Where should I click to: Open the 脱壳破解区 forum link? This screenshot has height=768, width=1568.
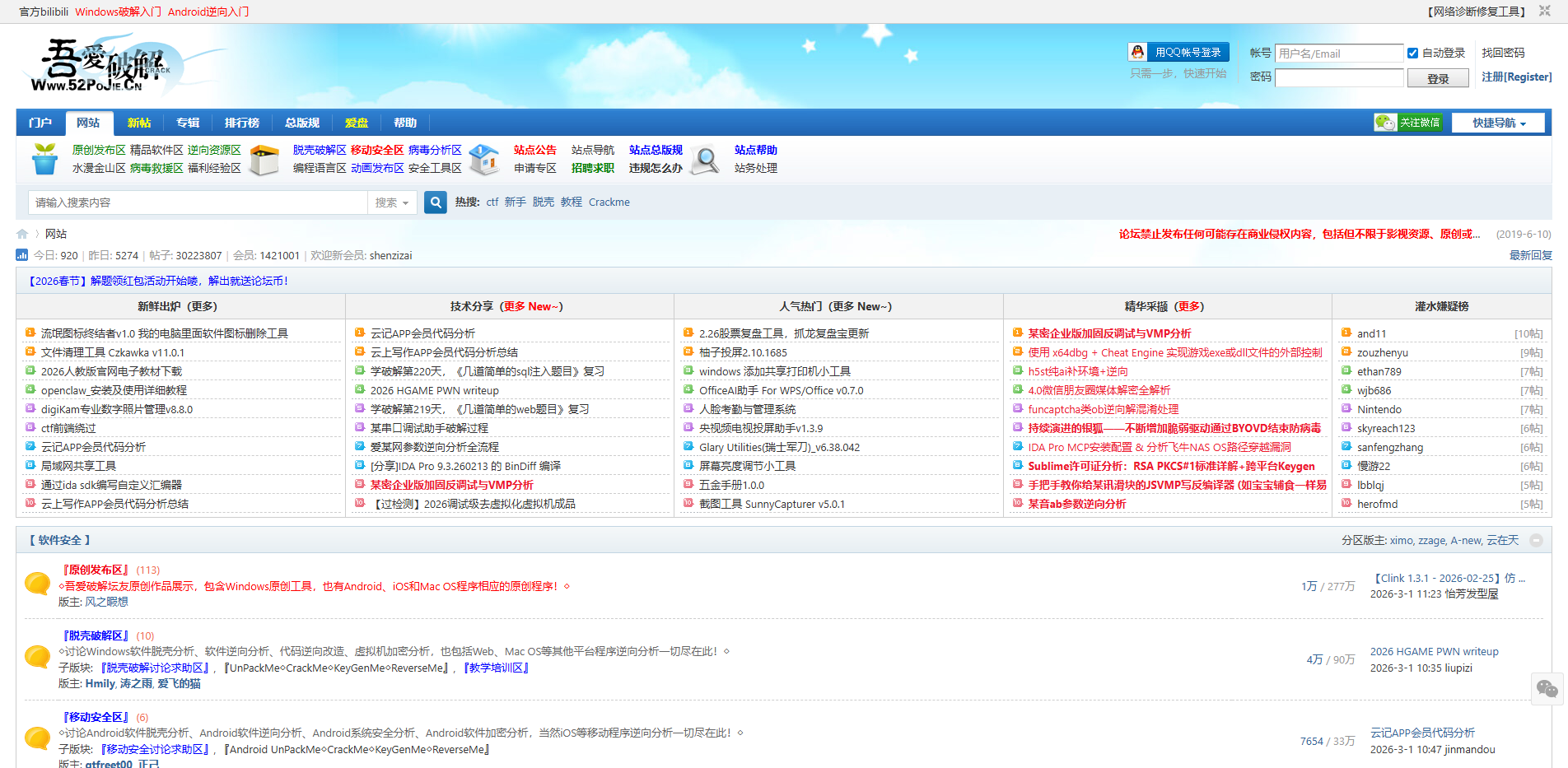click(x=96, y=635)
